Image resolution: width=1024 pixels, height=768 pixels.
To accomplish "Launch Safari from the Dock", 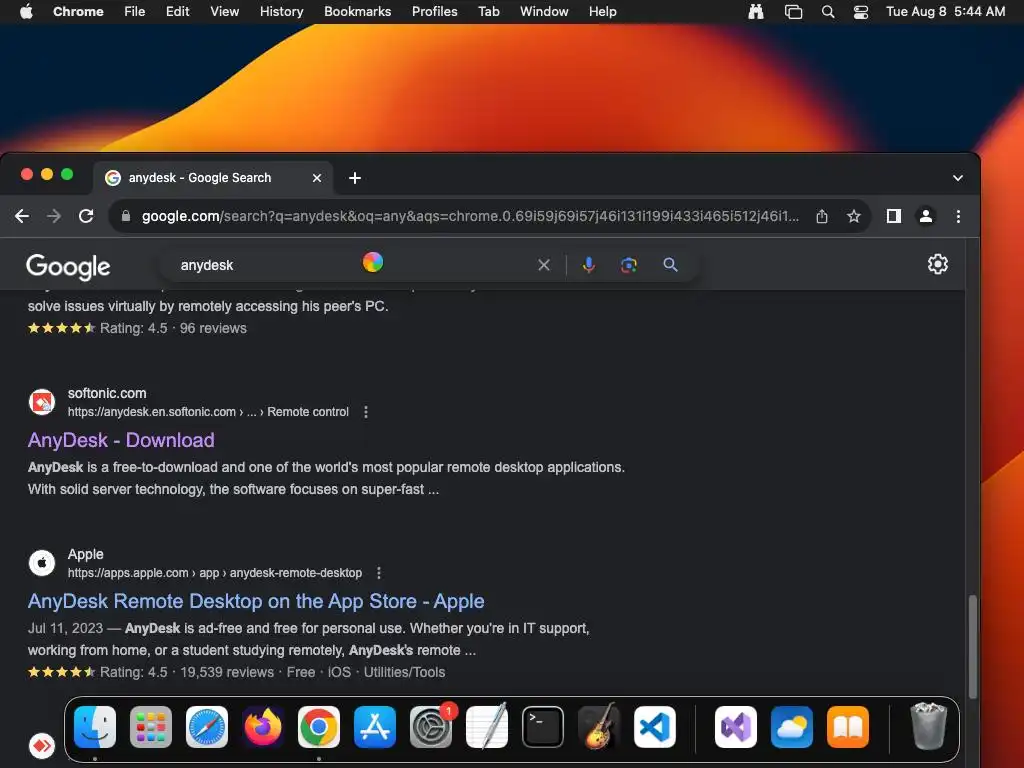I will [207, 727].
